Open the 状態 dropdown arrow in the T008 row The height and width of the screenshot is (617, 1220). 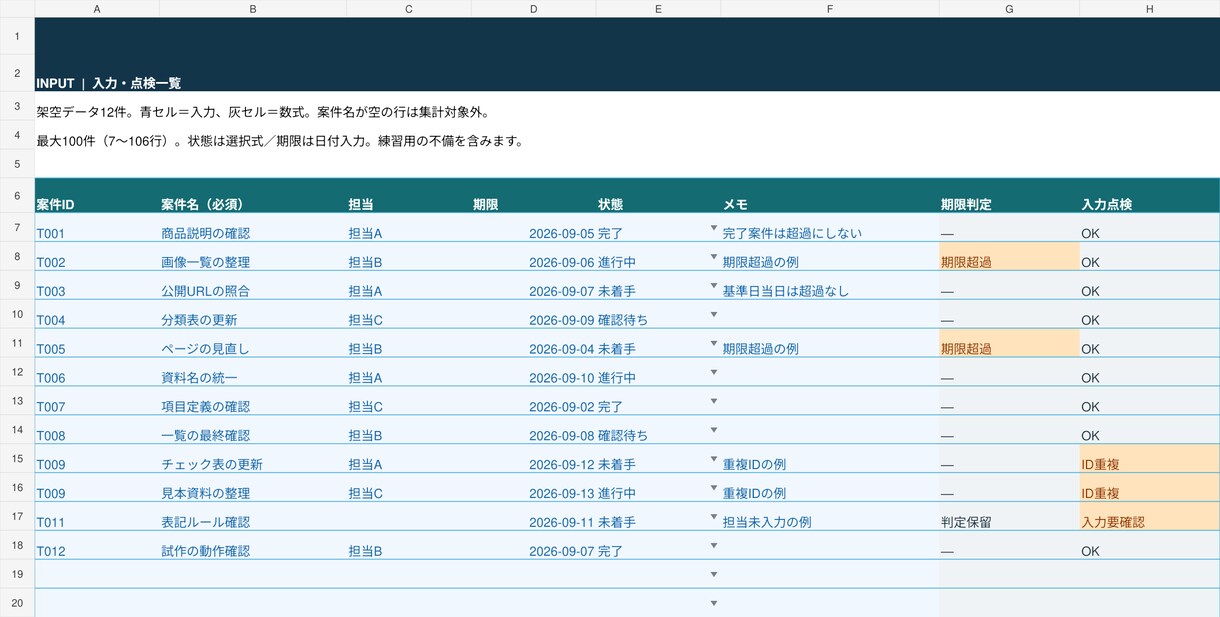tap(714, 431)
